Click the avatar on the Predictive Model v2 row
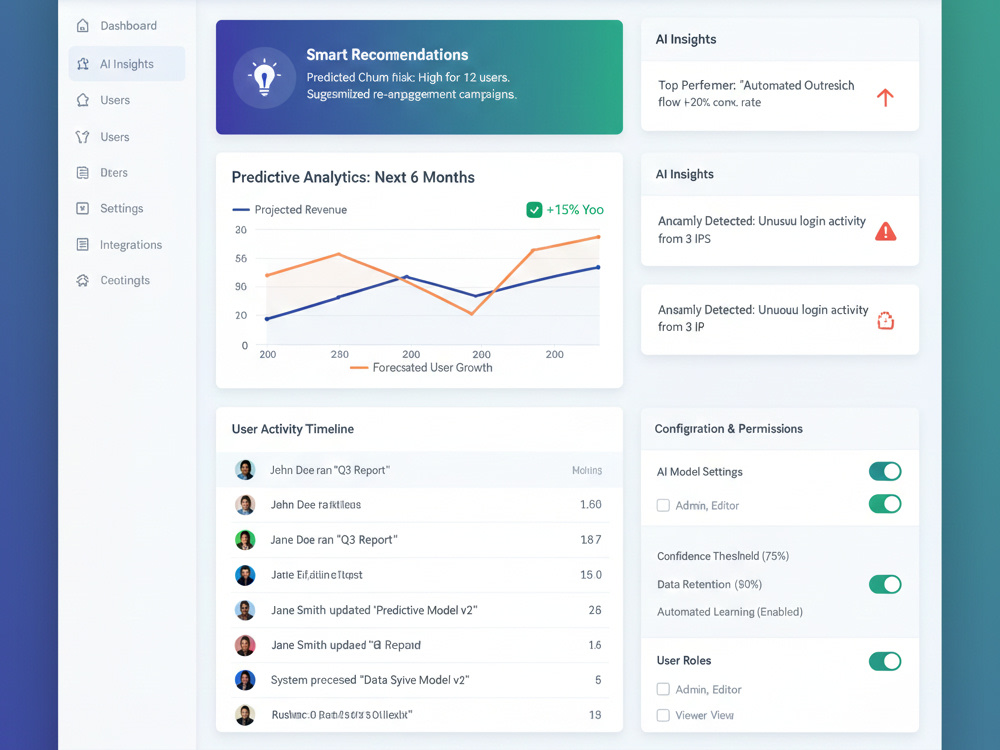 245,610
